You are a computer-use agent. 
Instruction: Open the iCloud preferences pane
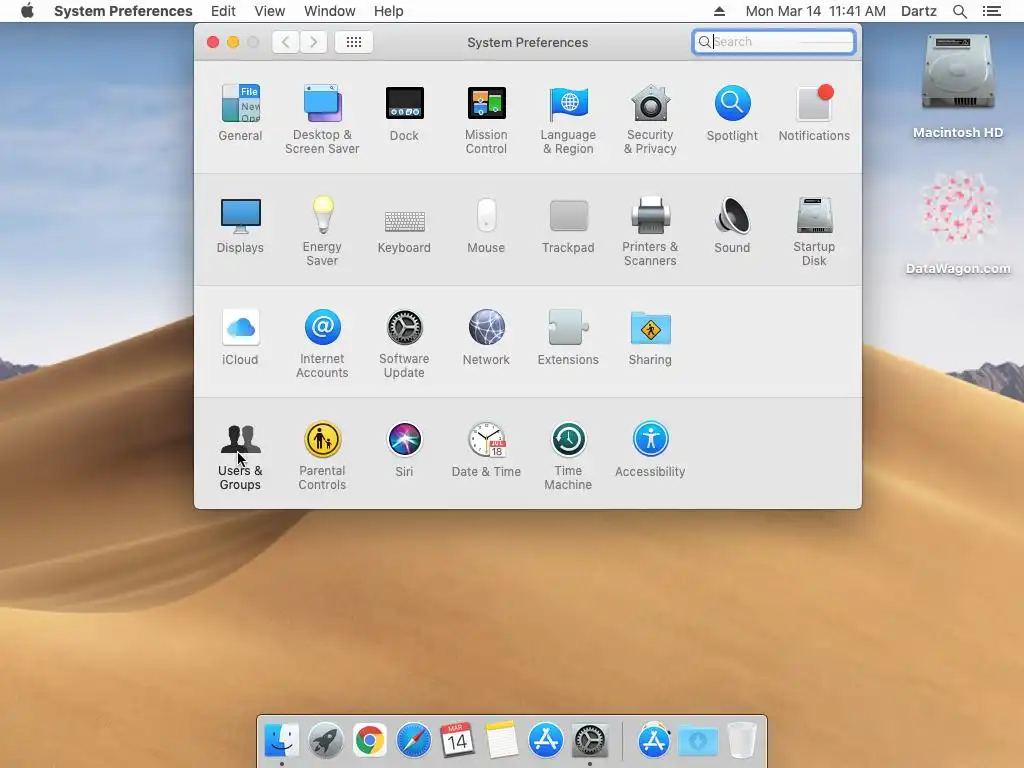click(x=240, y=337)
